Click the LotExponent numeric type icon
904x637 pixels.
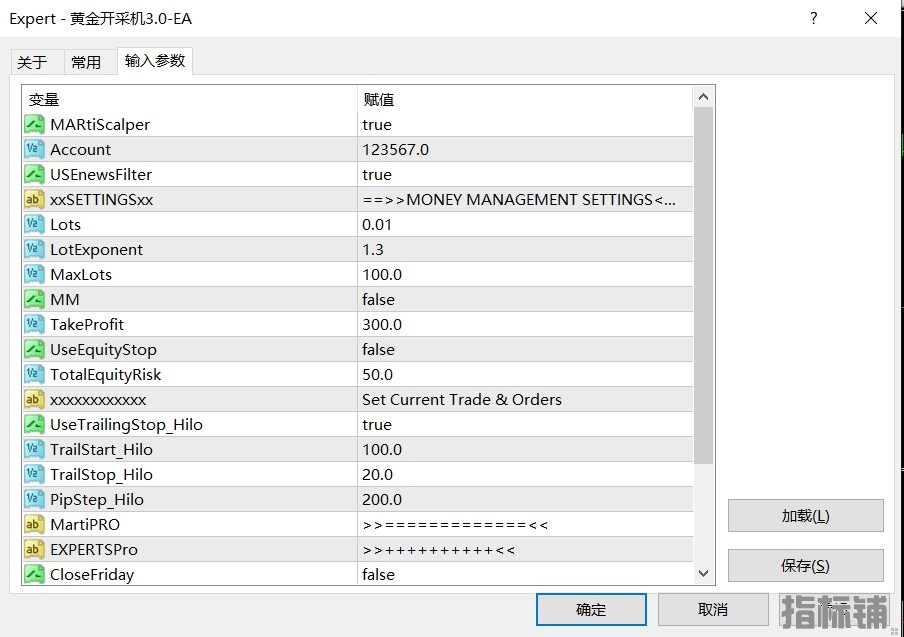[34, 250]
